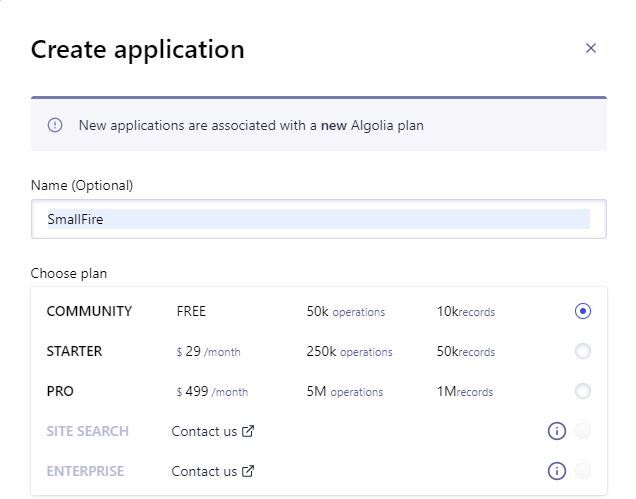
Task: Select the ENTERPRISE plan radio button
Action: click(x=582, y=471)
